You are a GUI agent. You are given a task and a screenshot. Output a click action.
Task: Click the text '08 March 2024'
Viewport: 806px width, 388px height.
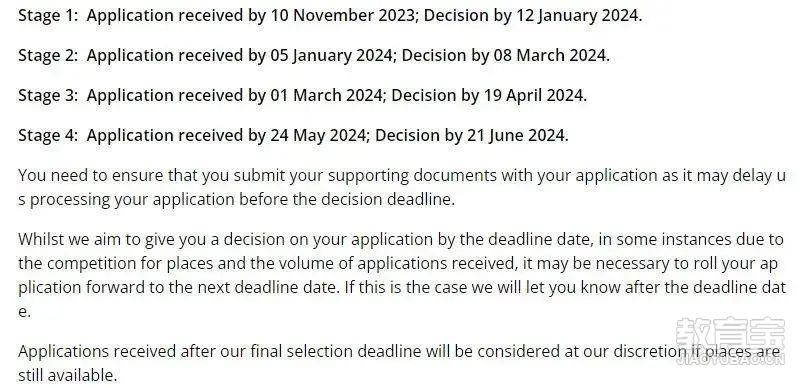pyautogui.click(x=549, y=56)
